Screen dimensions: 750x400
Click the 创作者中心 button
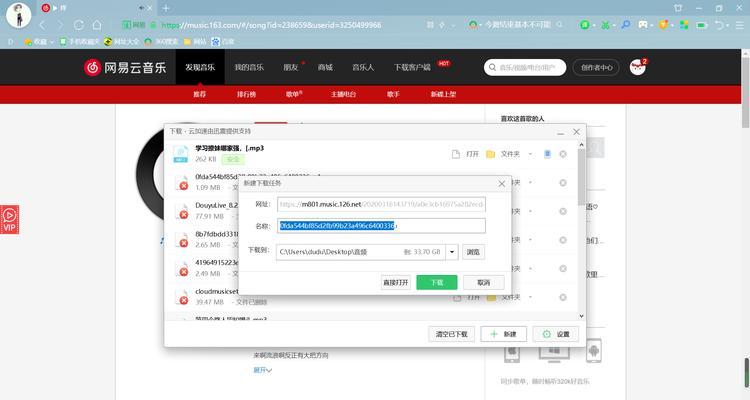click(596, 67)
